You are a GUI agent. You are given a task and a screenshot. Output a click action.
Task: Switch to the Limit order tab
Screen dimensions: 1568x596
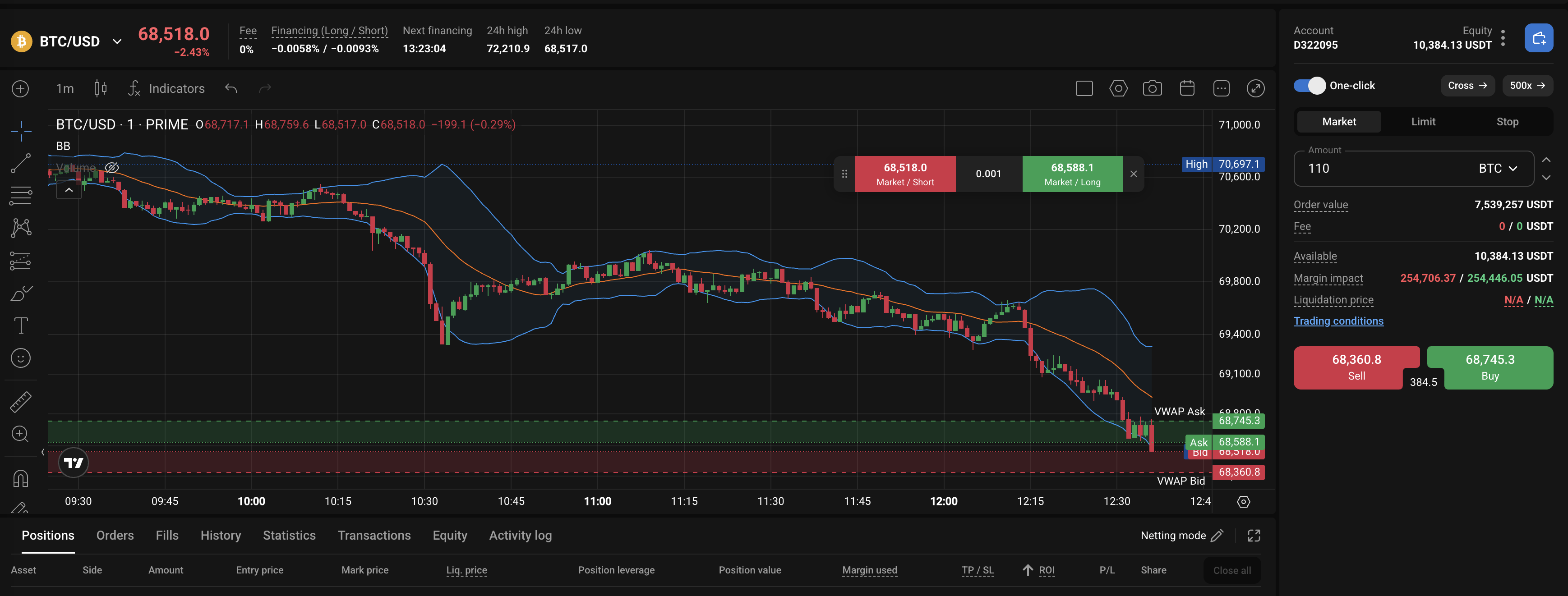click(x=1422, y=121)
